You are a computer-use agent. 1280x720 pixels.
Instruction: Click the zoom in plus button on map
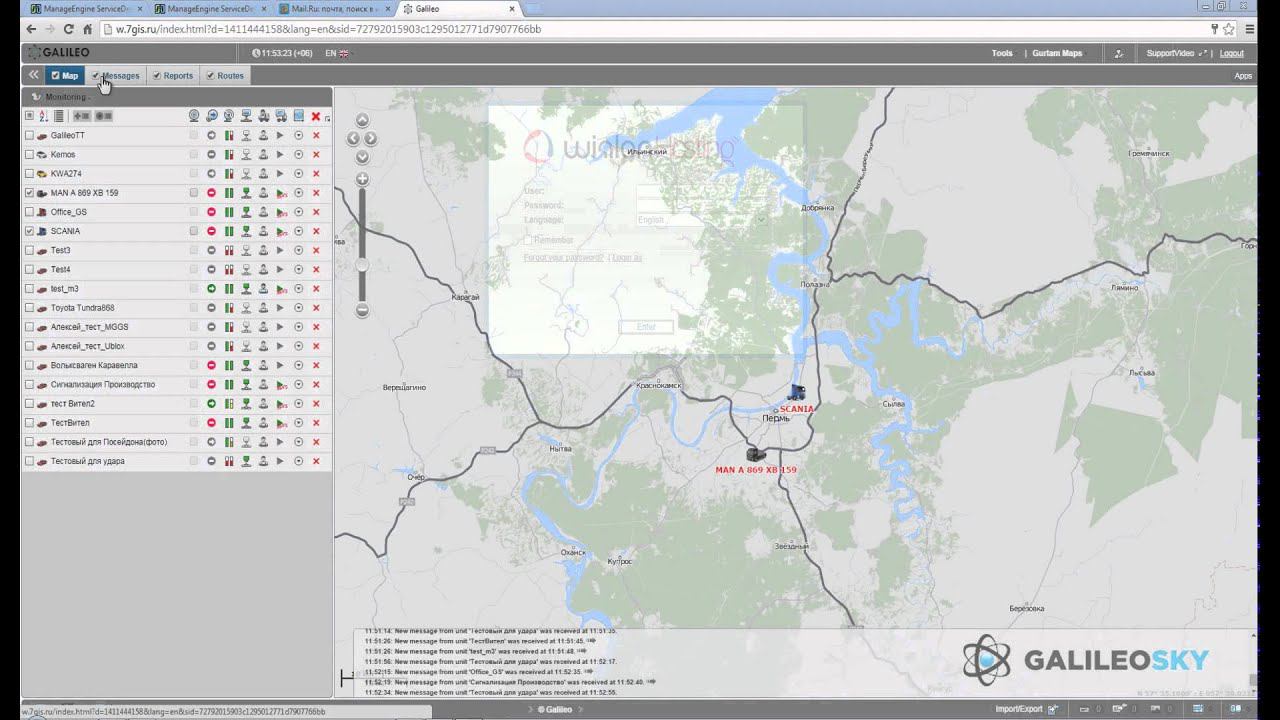click(362, 179)
